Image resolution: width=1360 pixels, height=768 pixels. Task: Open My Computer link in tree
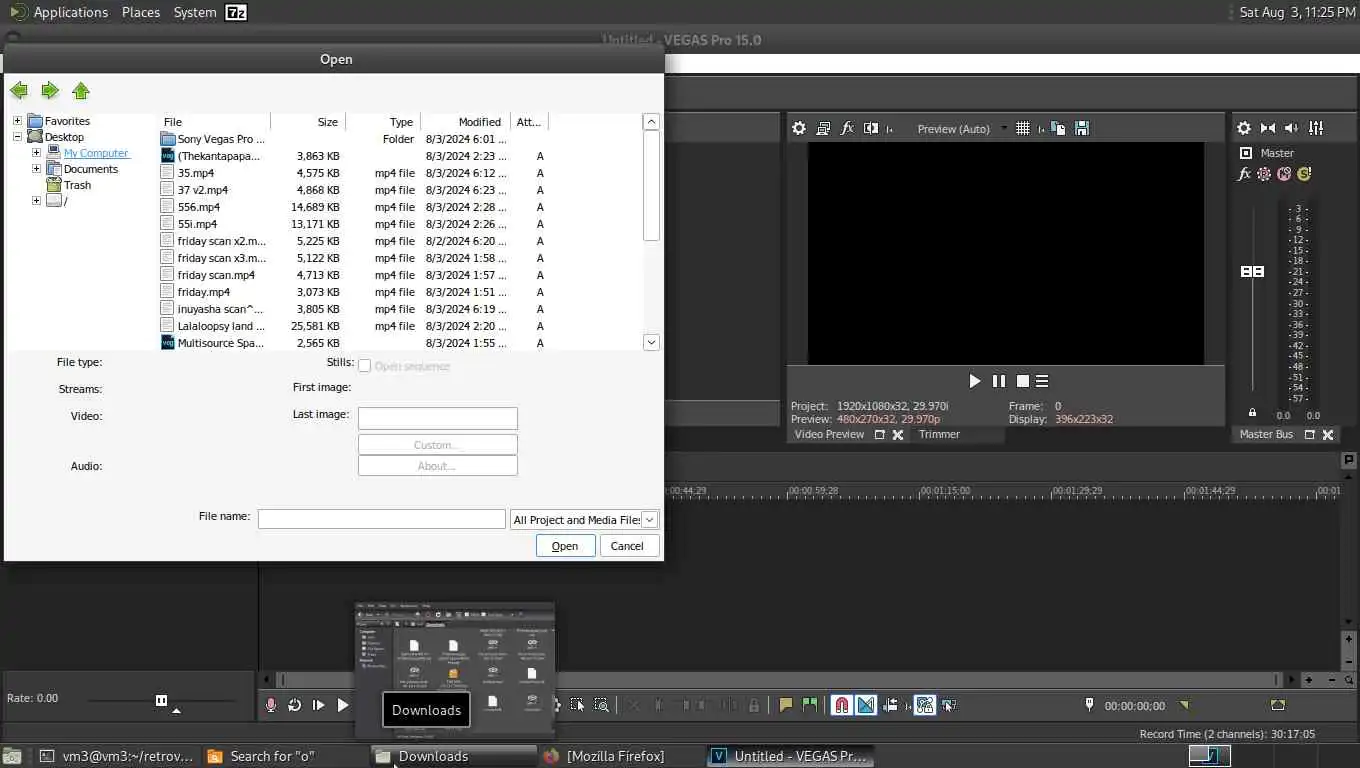pos(96,153)
